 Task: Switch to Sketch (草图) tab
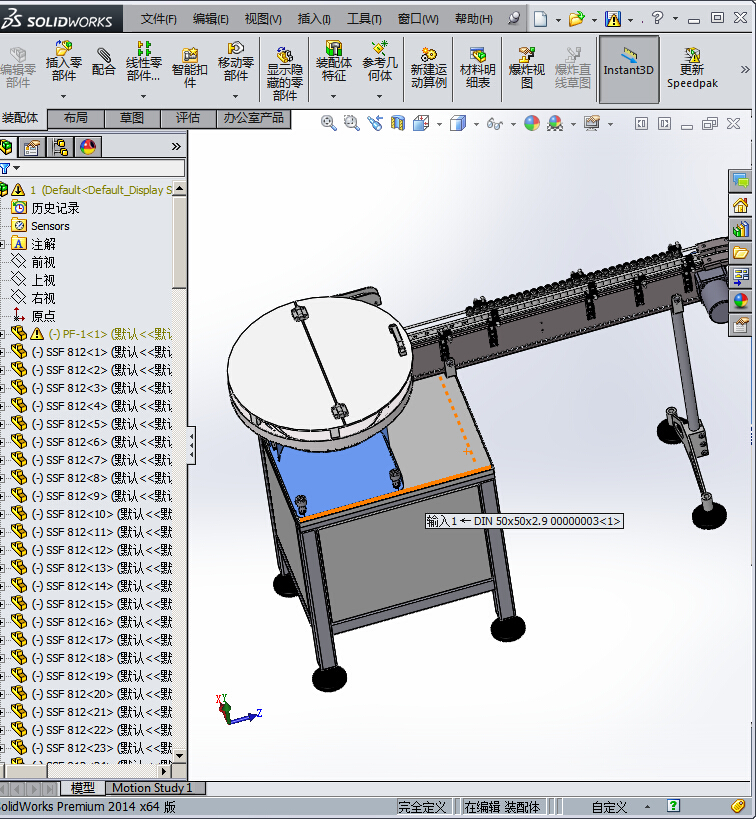[x=132, y=119]
